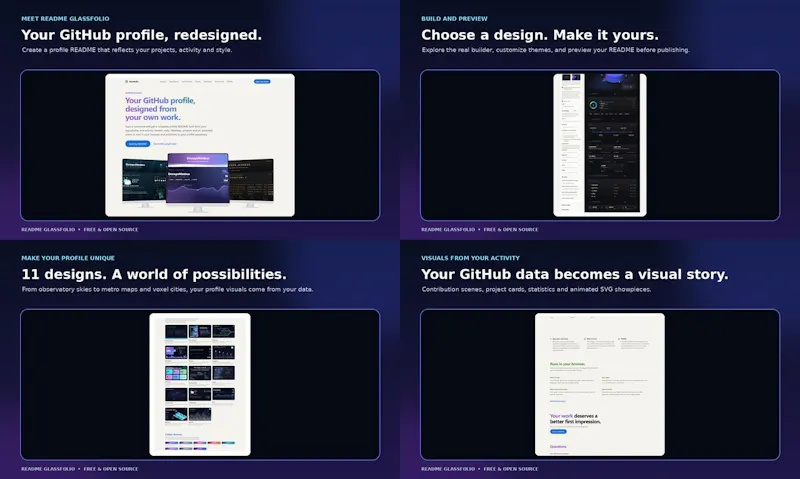Click 'Your GitHub profile, designed from your own work.' heading
The image size is (800, 479).
click(x=160, y=109)
